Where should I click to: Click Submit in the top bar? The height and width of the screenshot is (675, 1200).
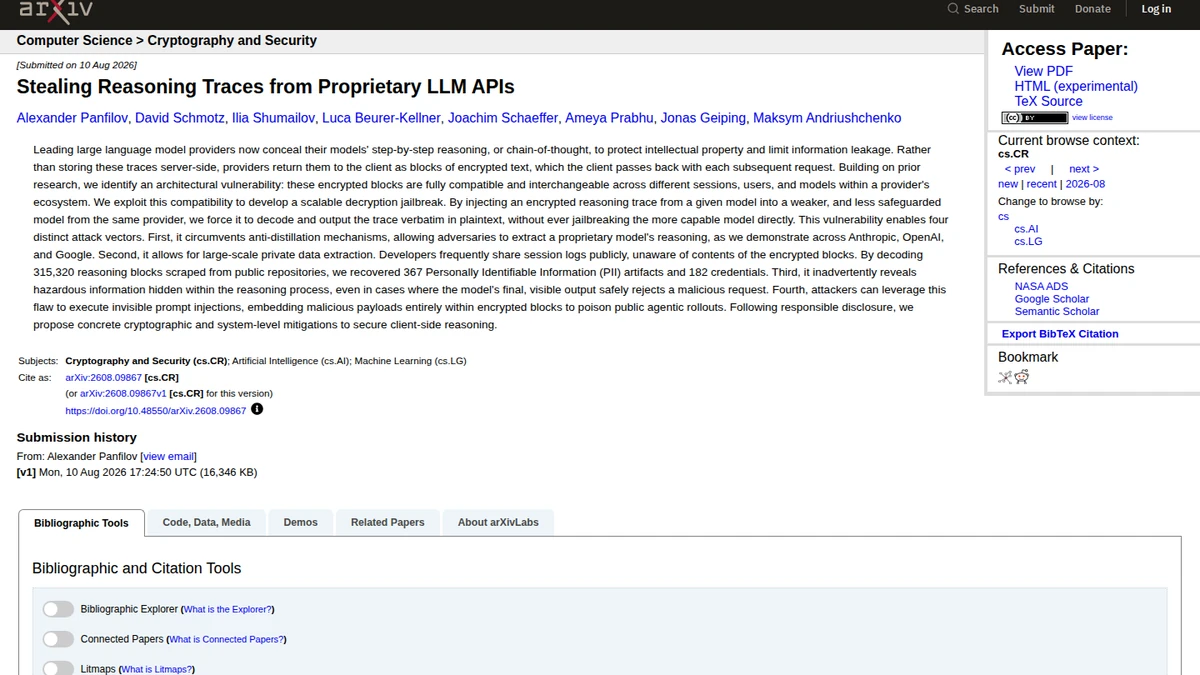[1037, 9]
